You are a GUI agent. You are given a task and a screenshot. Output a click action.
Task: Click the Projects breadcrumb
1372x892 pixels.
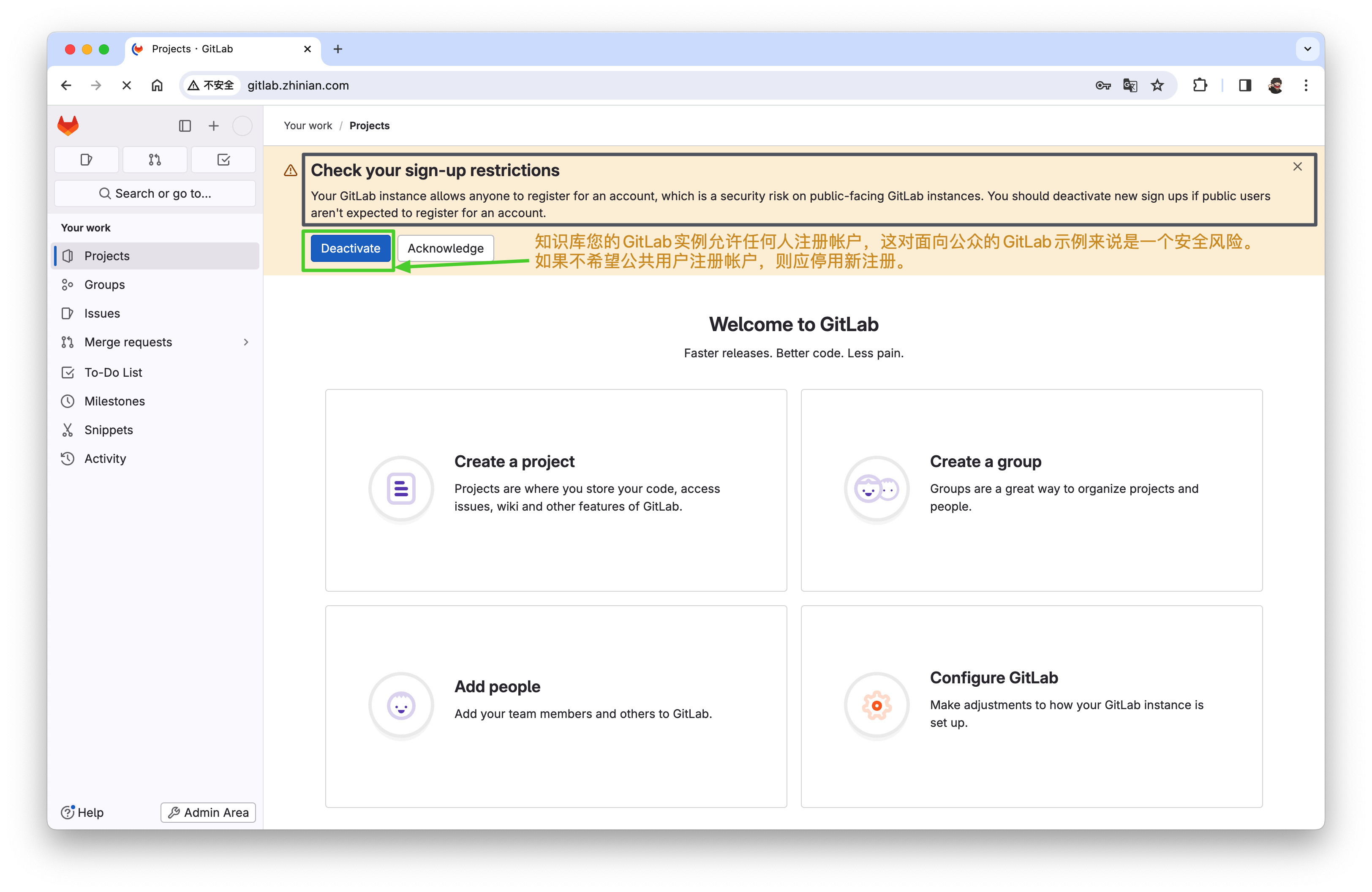[370, 125]
